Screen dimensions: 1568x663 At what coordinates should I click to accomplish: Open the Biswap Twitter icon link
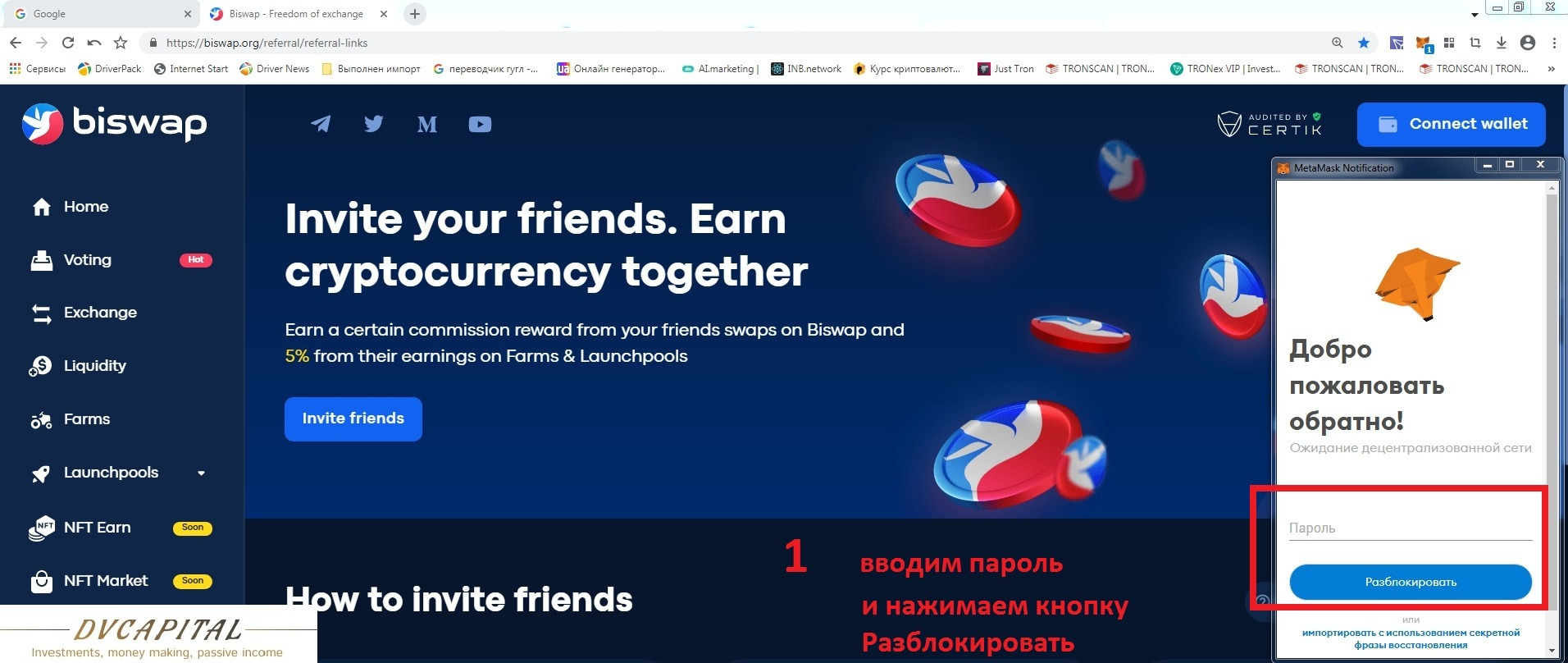(374, 124)
